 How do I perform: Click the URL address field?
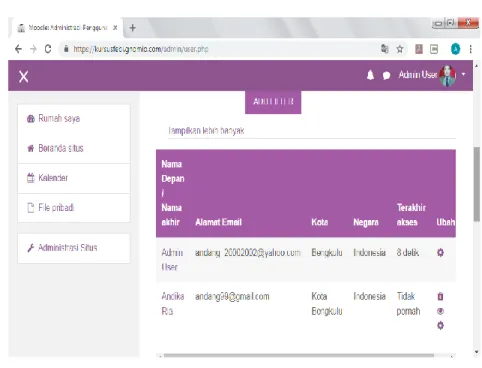(x=220, y=49)
